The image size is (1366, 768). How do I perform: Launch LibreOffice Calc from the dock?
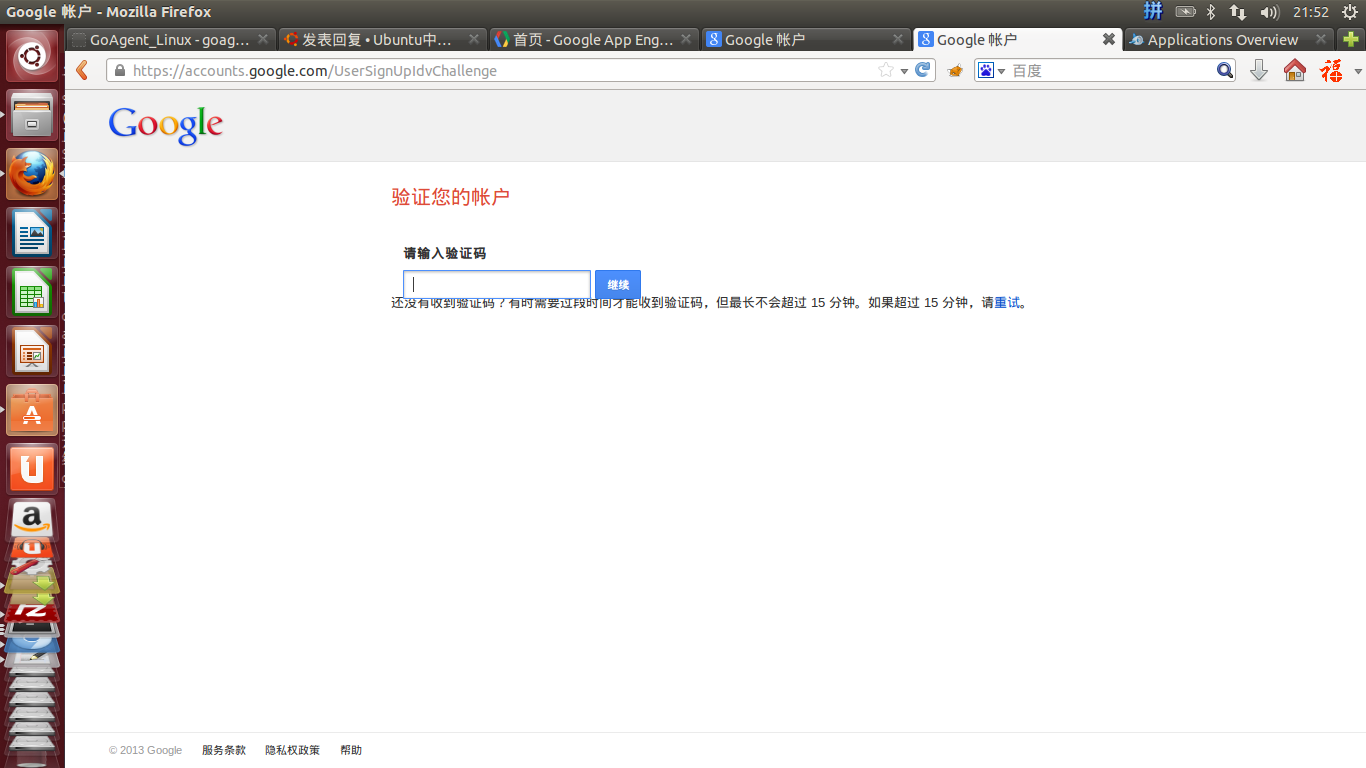pos(32,292)
